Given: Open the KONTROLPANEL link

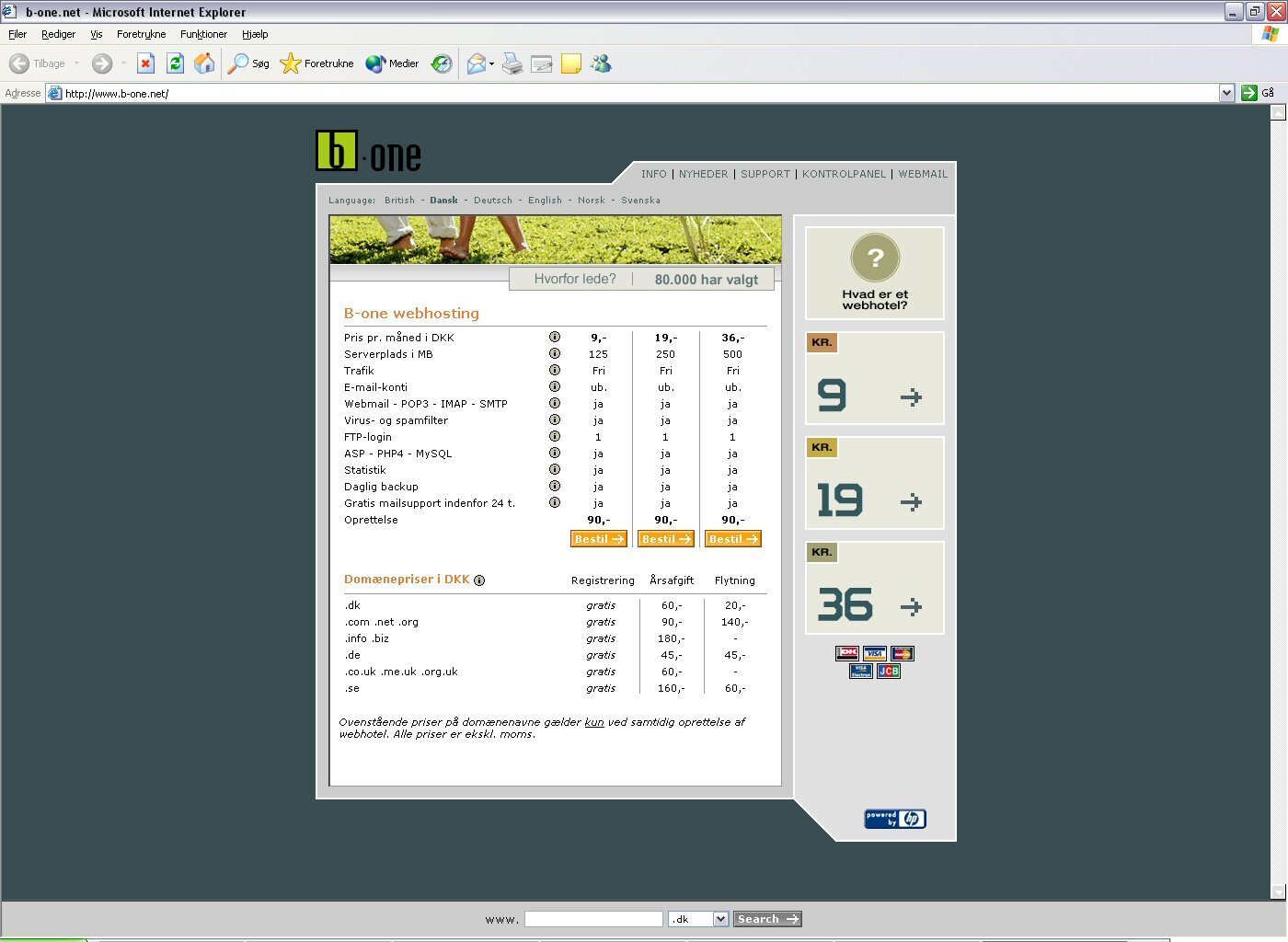Looking at the screenshot, I should click(844, 174).
